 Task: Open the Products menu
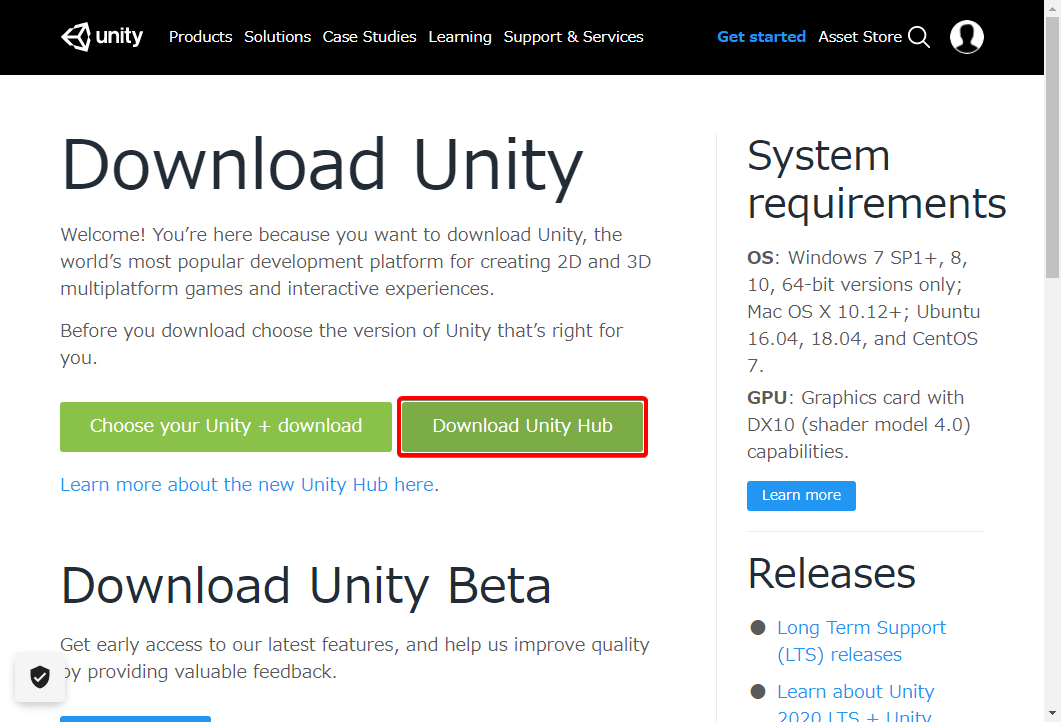point(200,36)
